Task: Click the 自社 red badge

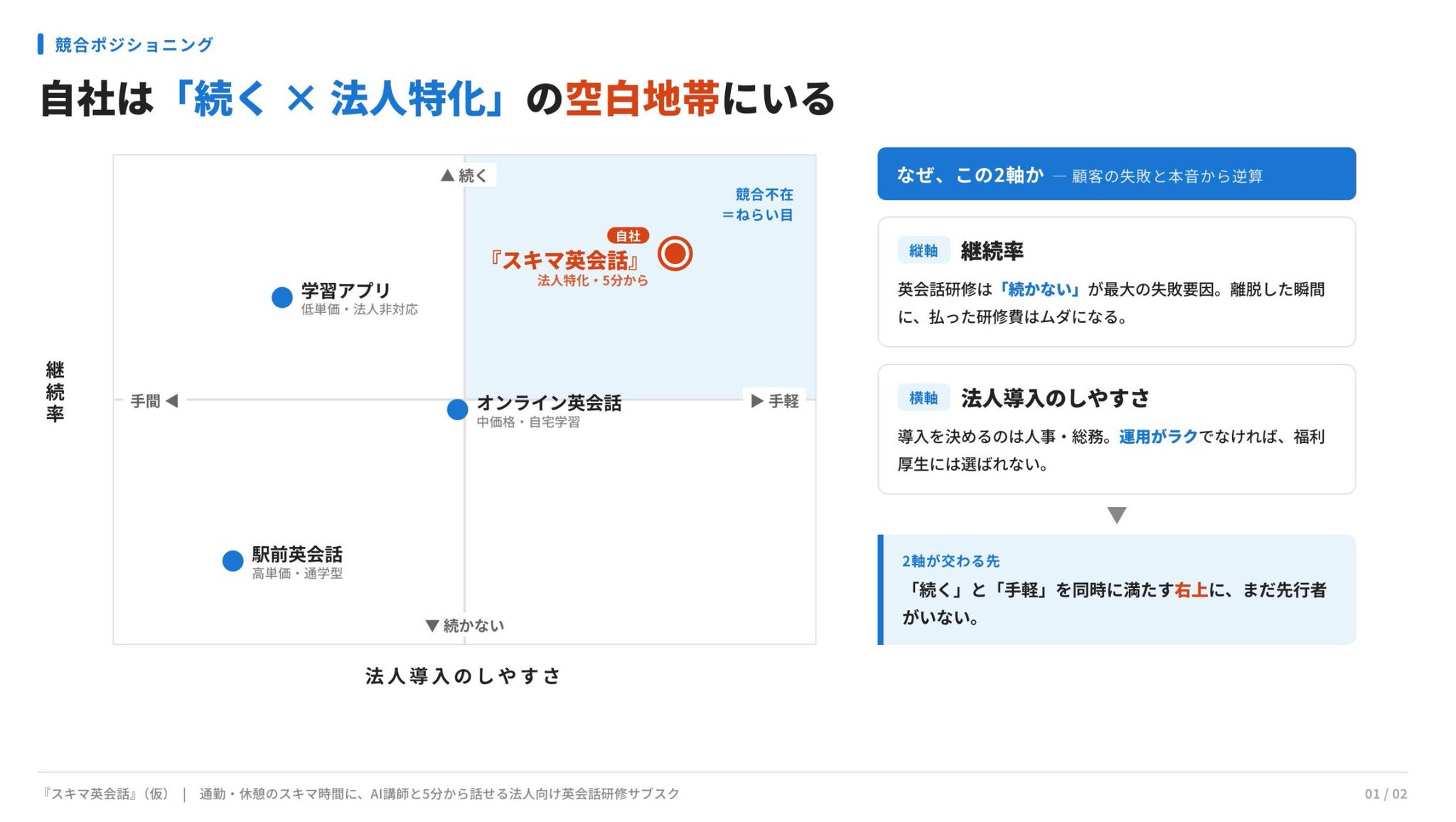Action: click(628, 235)
